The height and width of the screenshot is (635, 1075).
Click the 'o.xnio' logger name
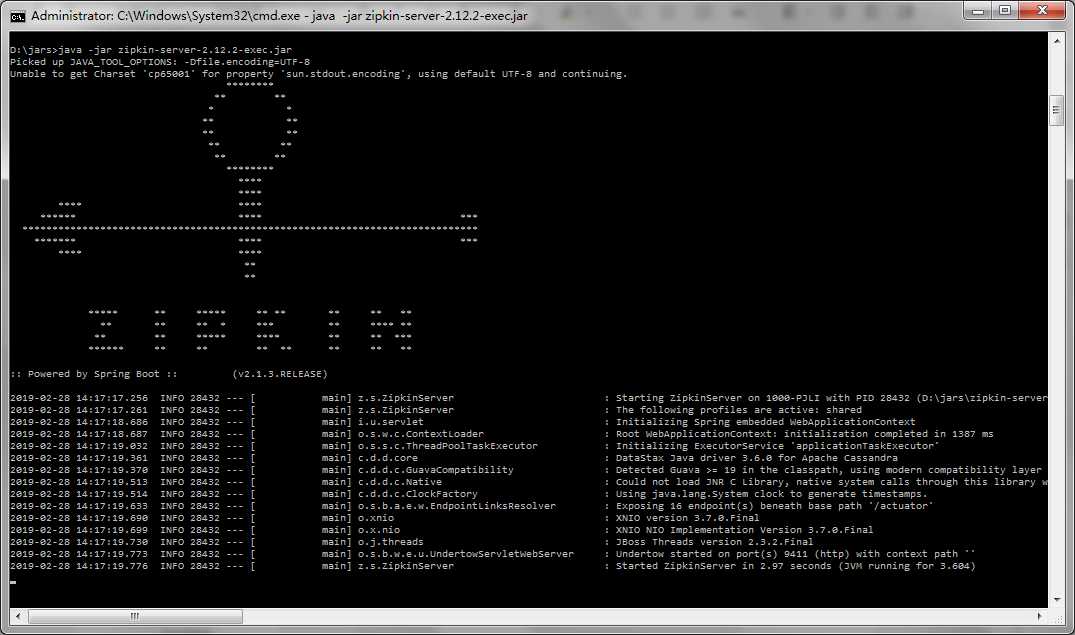pyautogui.click(x=376, y=518)
